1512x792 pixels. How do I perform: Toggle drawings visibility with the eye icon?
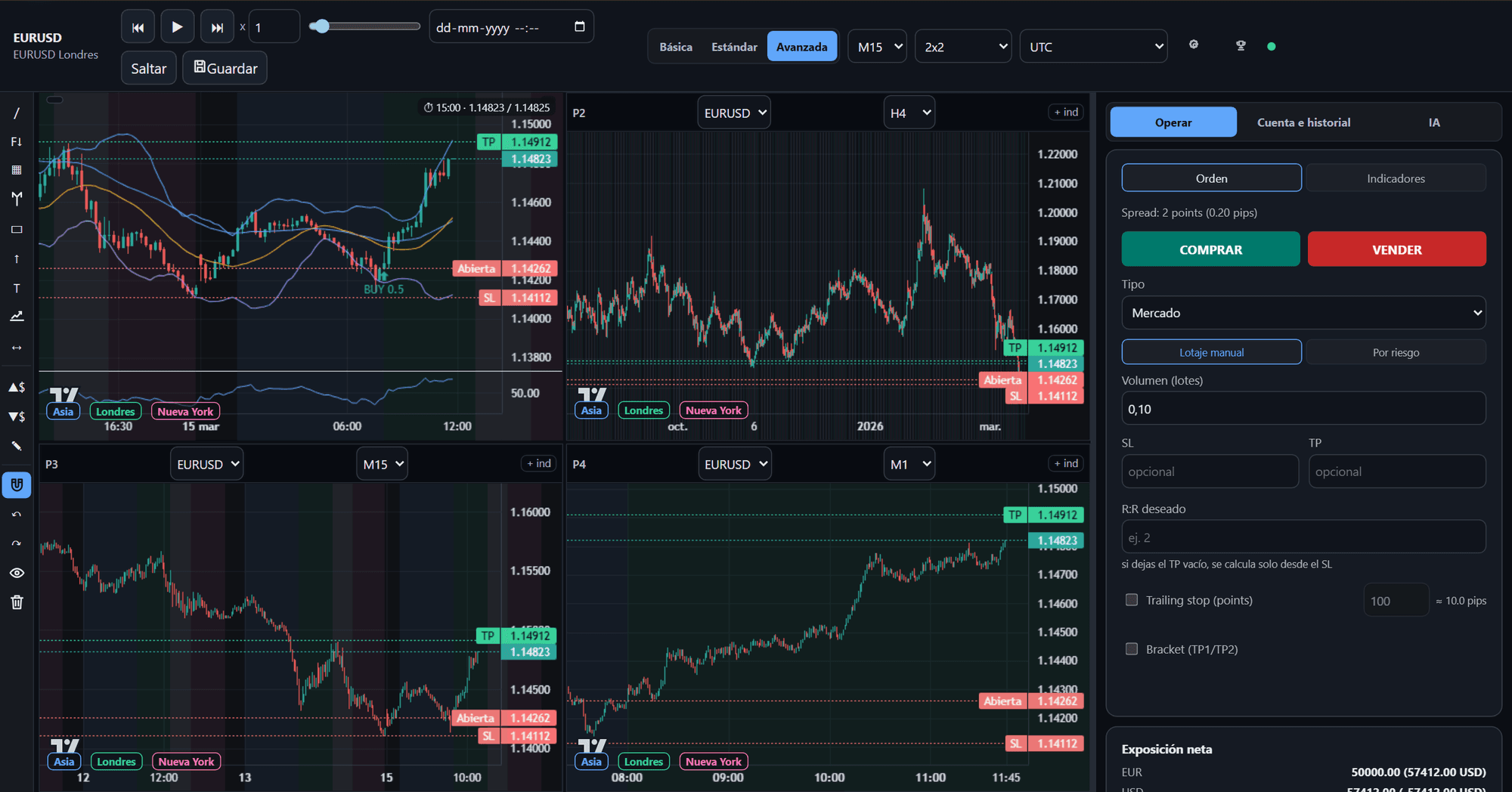(x=17, y=573)
